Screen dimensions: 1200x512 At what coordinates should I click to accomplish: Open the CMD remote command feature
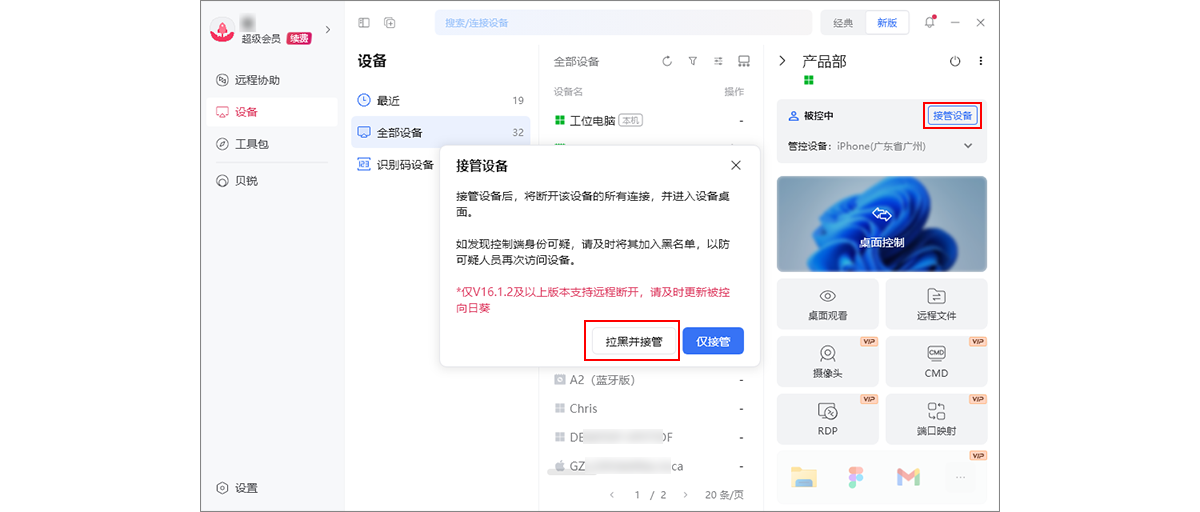936,361
